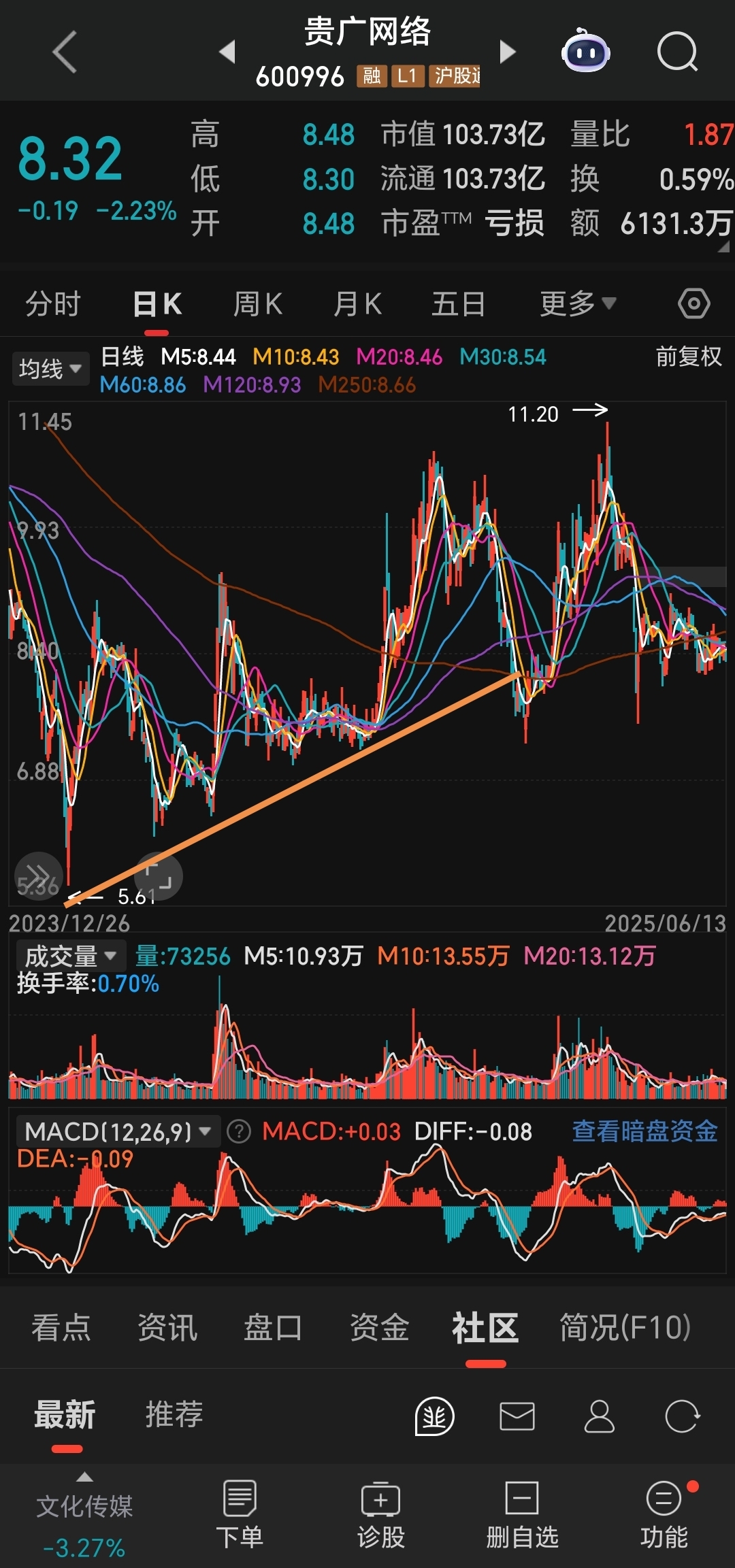Expand 文化传媒 sector panel arrow
Screen dimensions: 735x1568
coord(84,1477)
